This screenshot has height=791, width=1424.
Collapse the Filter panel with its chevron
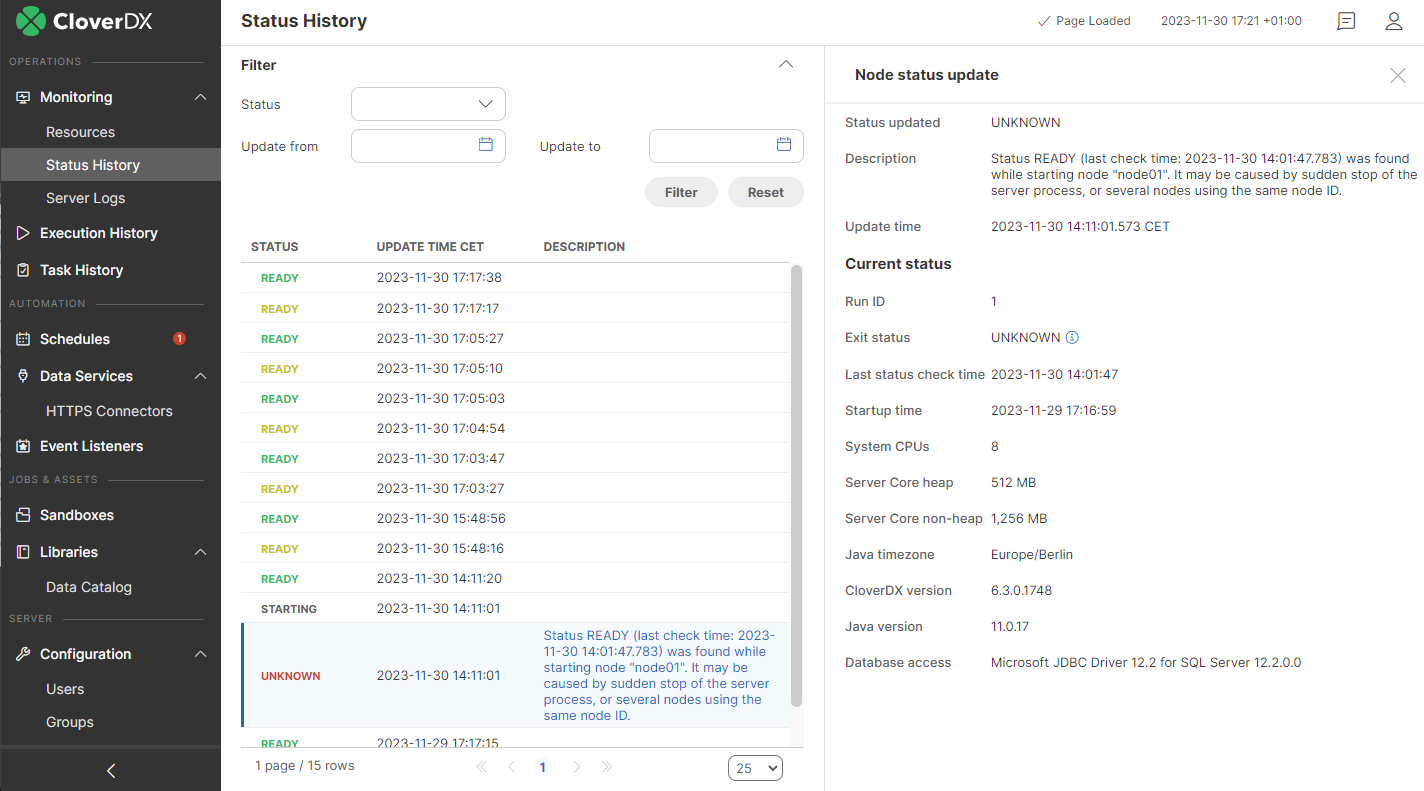[785, 64]
